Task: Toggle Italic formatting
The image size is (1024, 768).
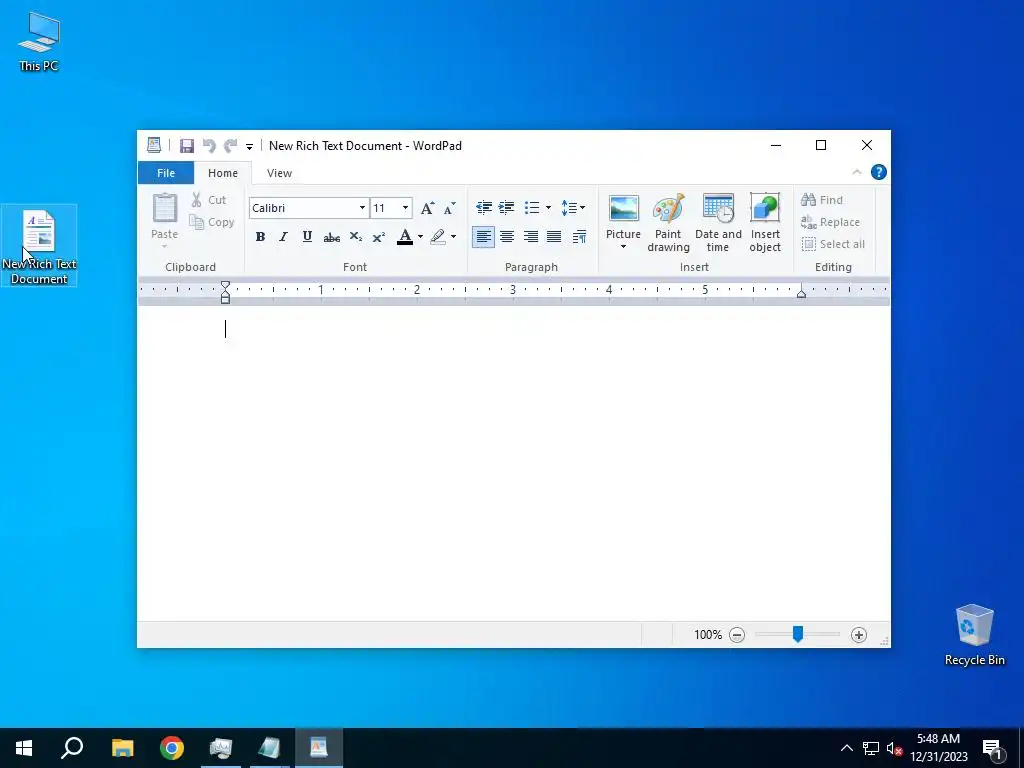Action: coord(283,236)
